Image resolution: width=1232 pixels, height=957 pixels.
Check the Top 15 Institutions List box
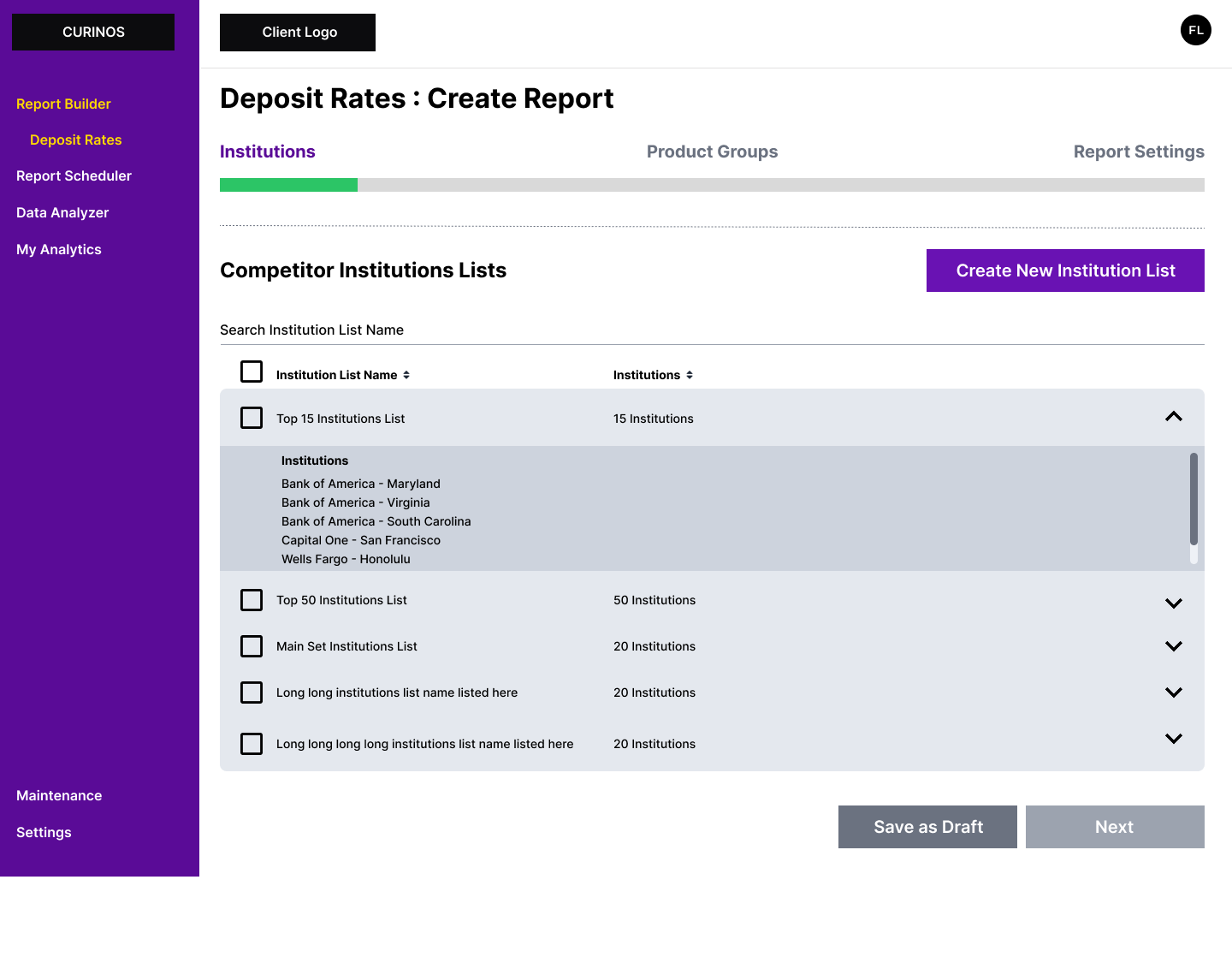pos(252,418)
